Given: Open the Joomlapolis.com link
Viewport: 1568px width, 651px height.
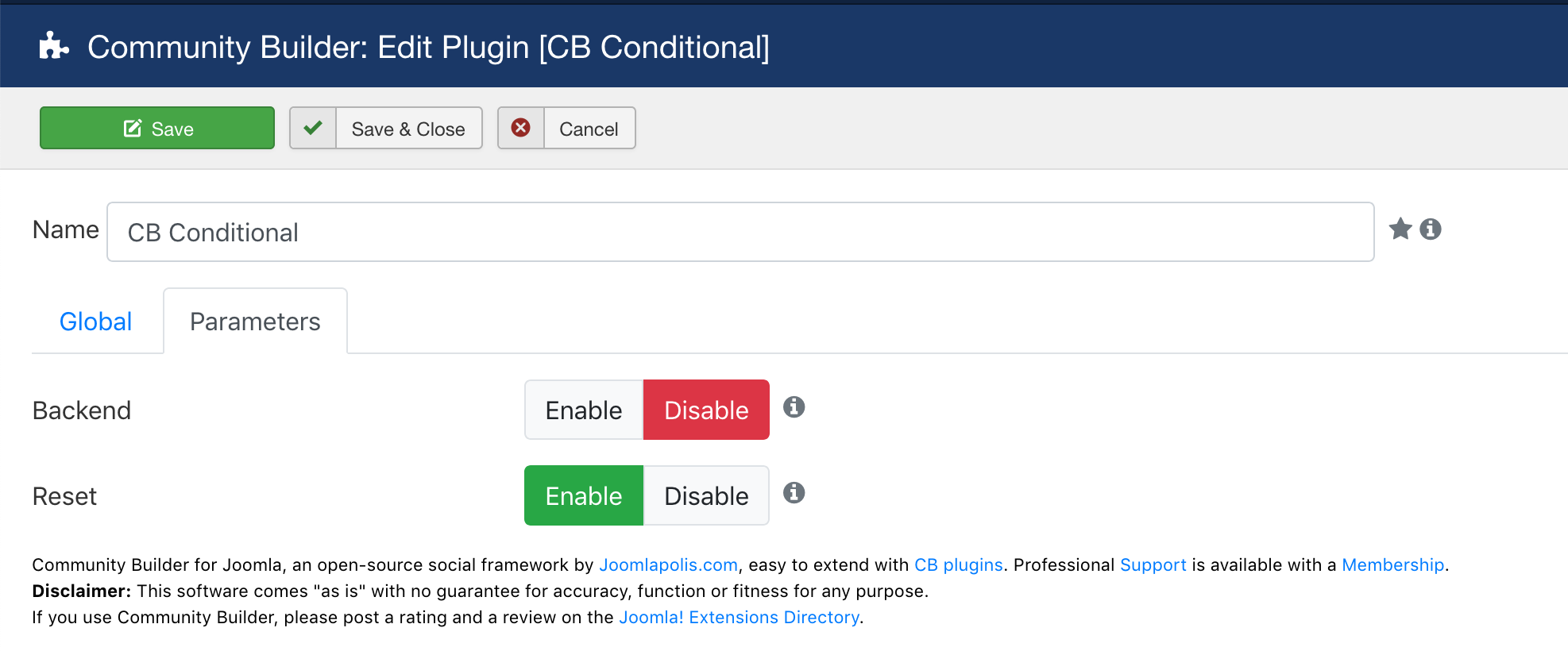Looking at the screenshot, I should tap(668, 564).
